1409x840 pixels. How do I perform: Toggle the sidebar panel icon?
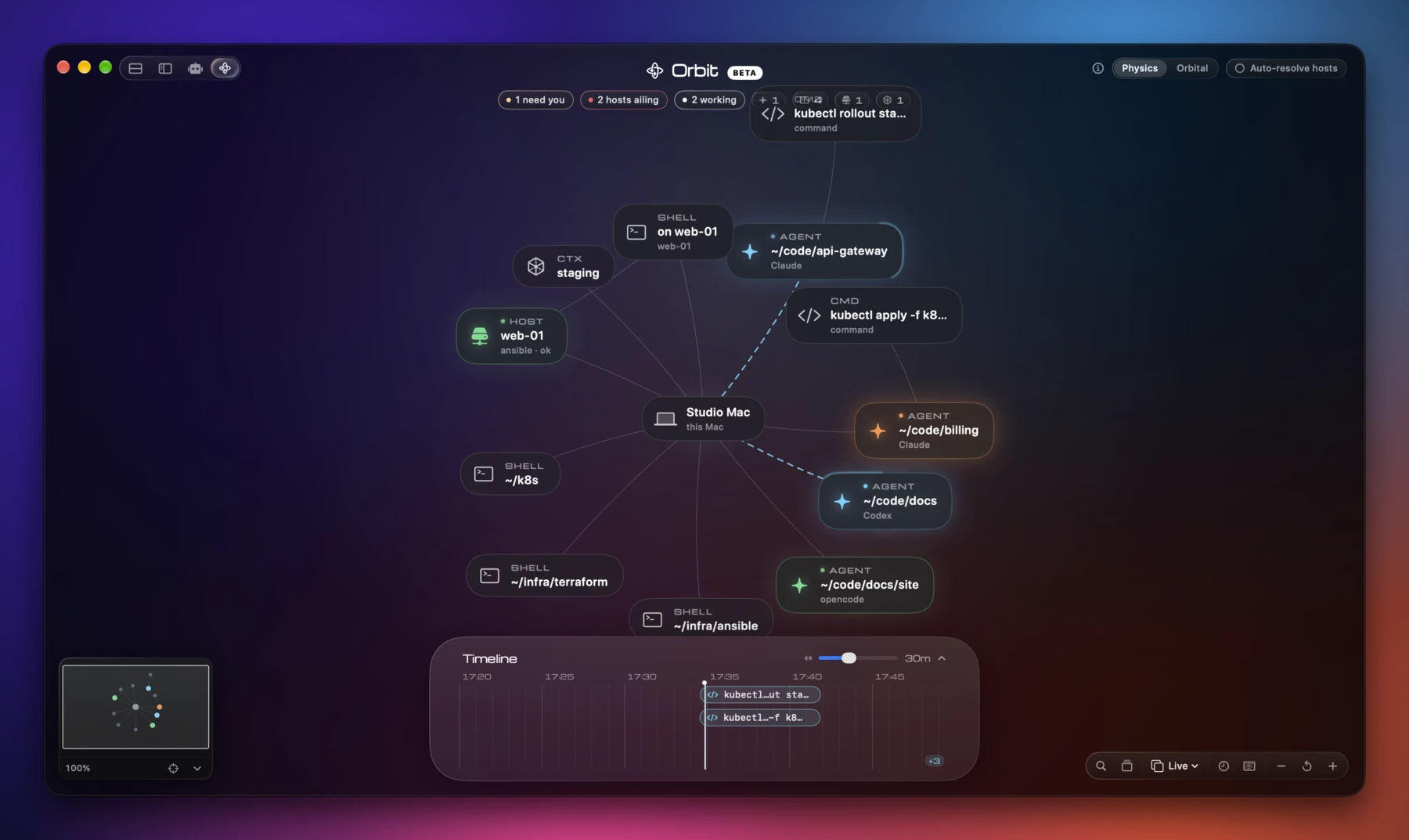point(165,68)
